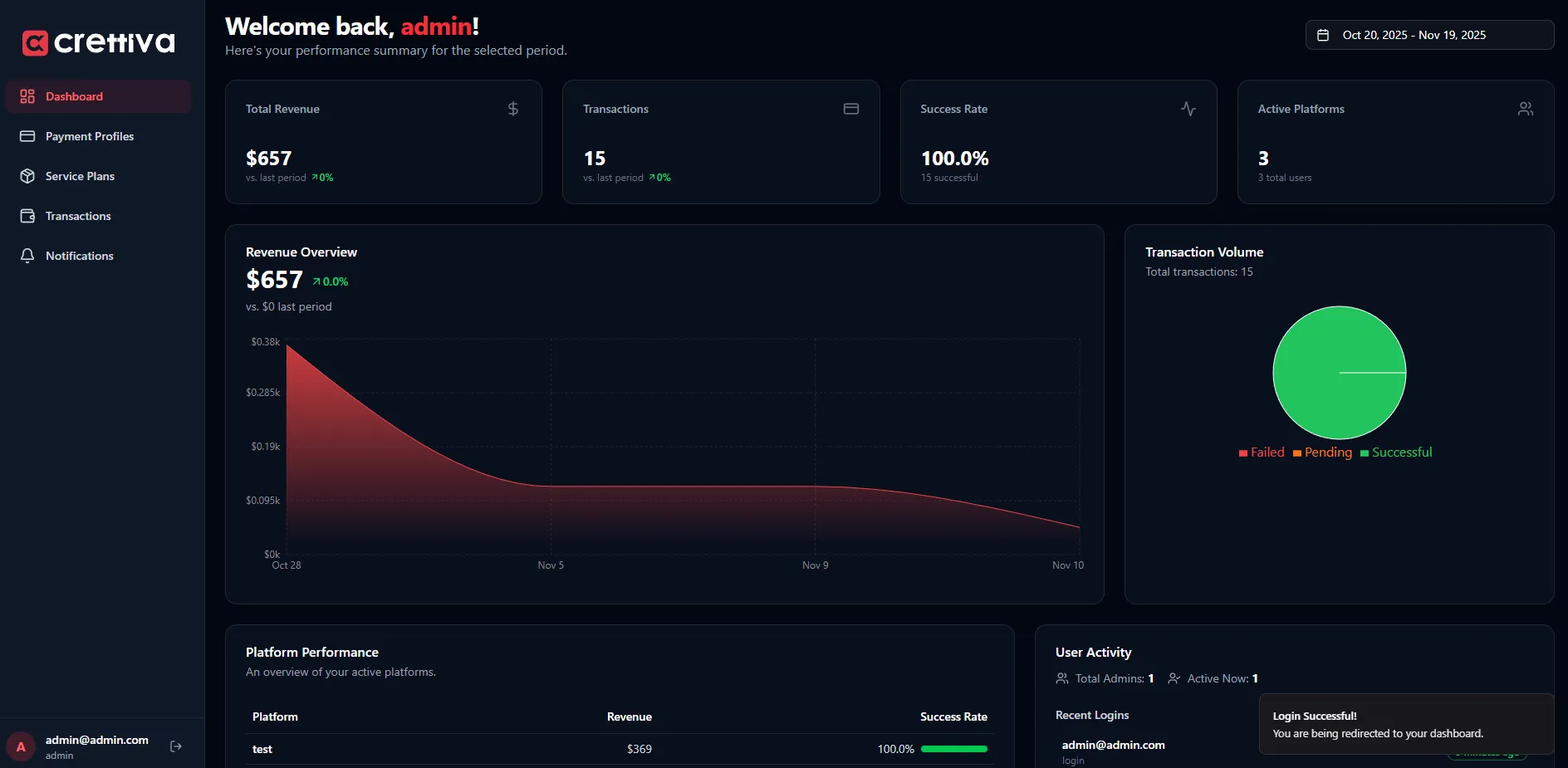
Task: Click the dollar sign icon on Total Revenue
Action: point(513,109)
